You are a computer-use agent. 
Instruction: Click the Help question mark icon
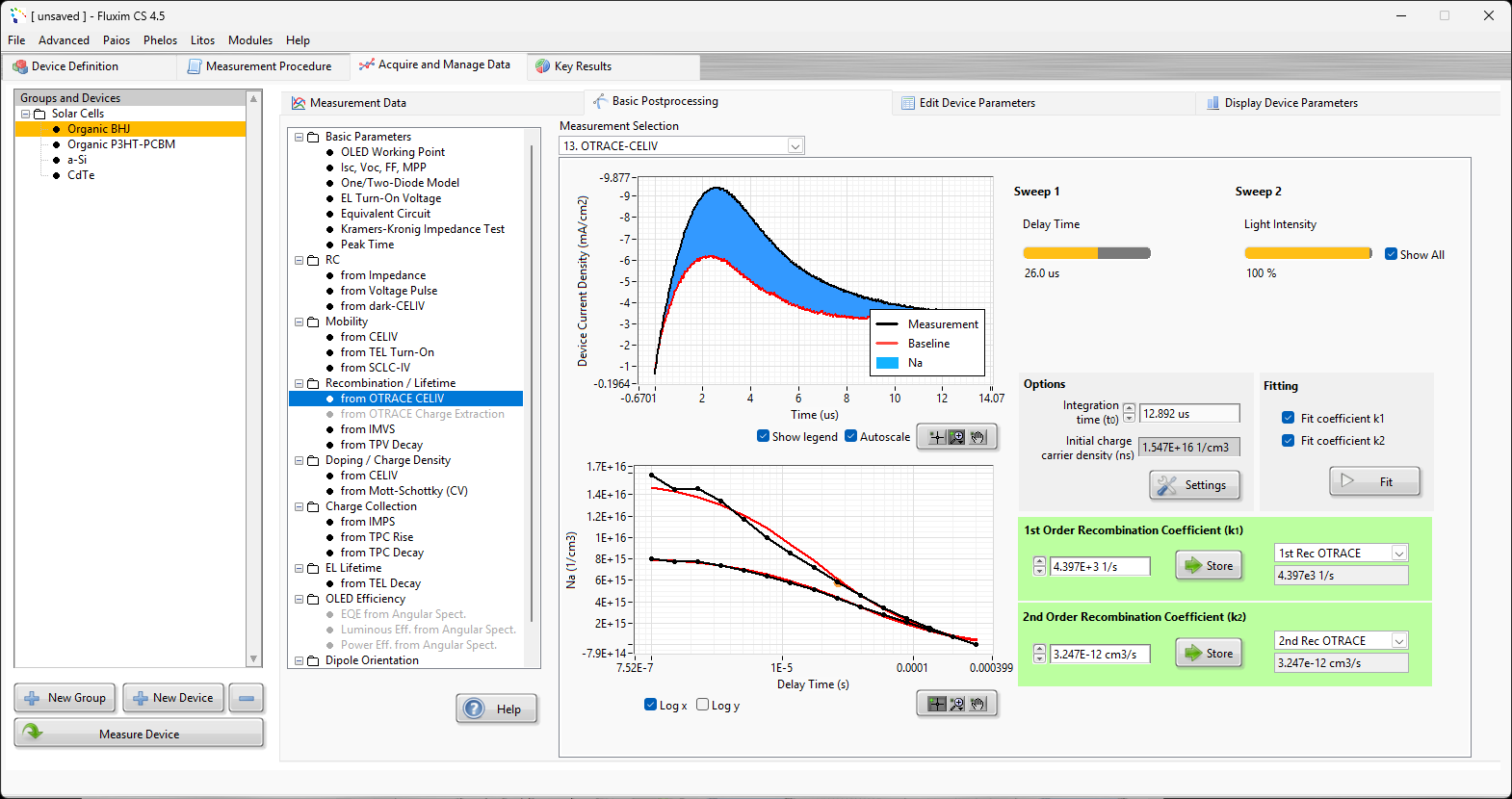(x=474, y=709)
